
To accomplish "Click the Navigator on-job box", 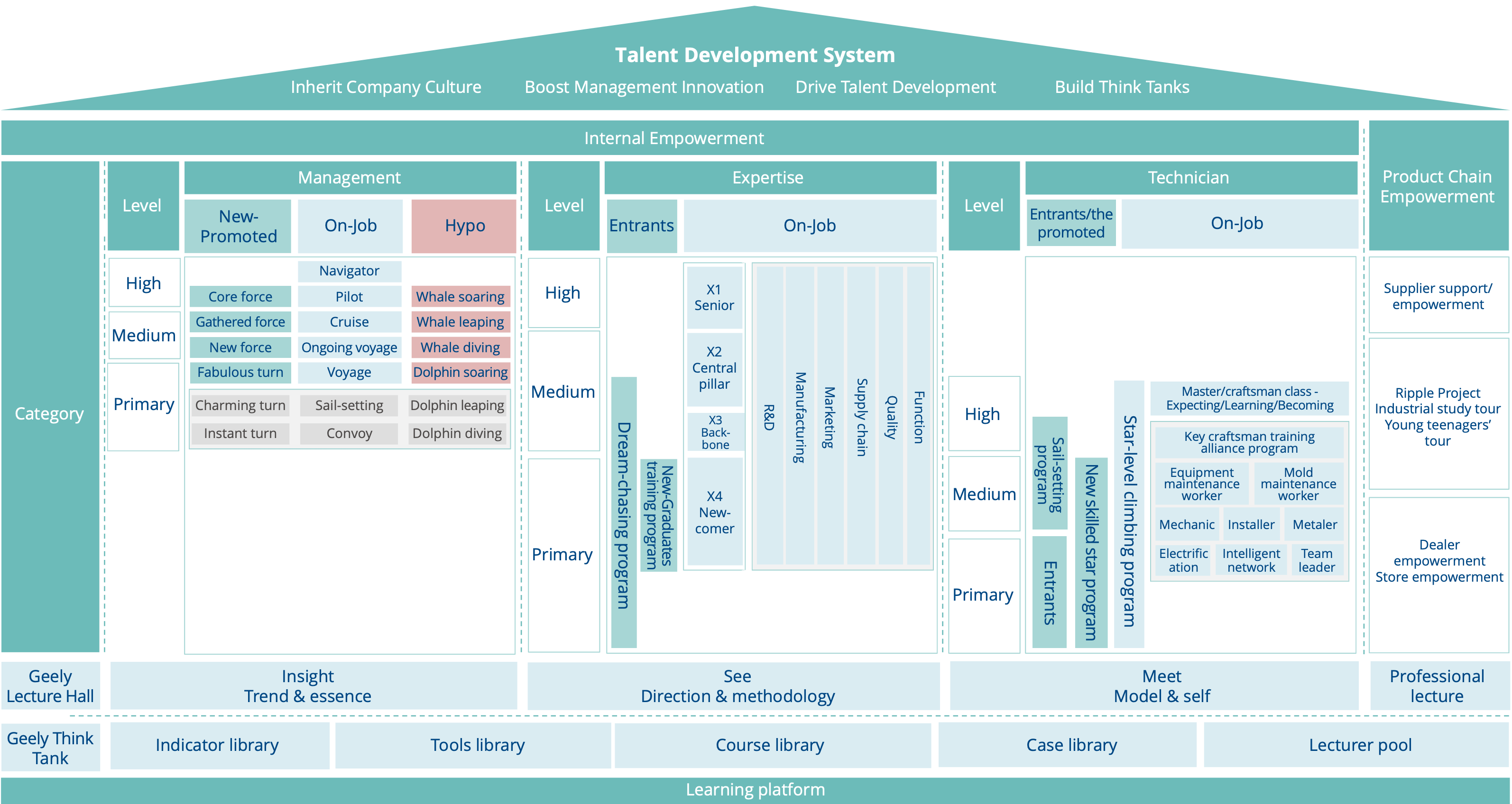I will point(349,271).
